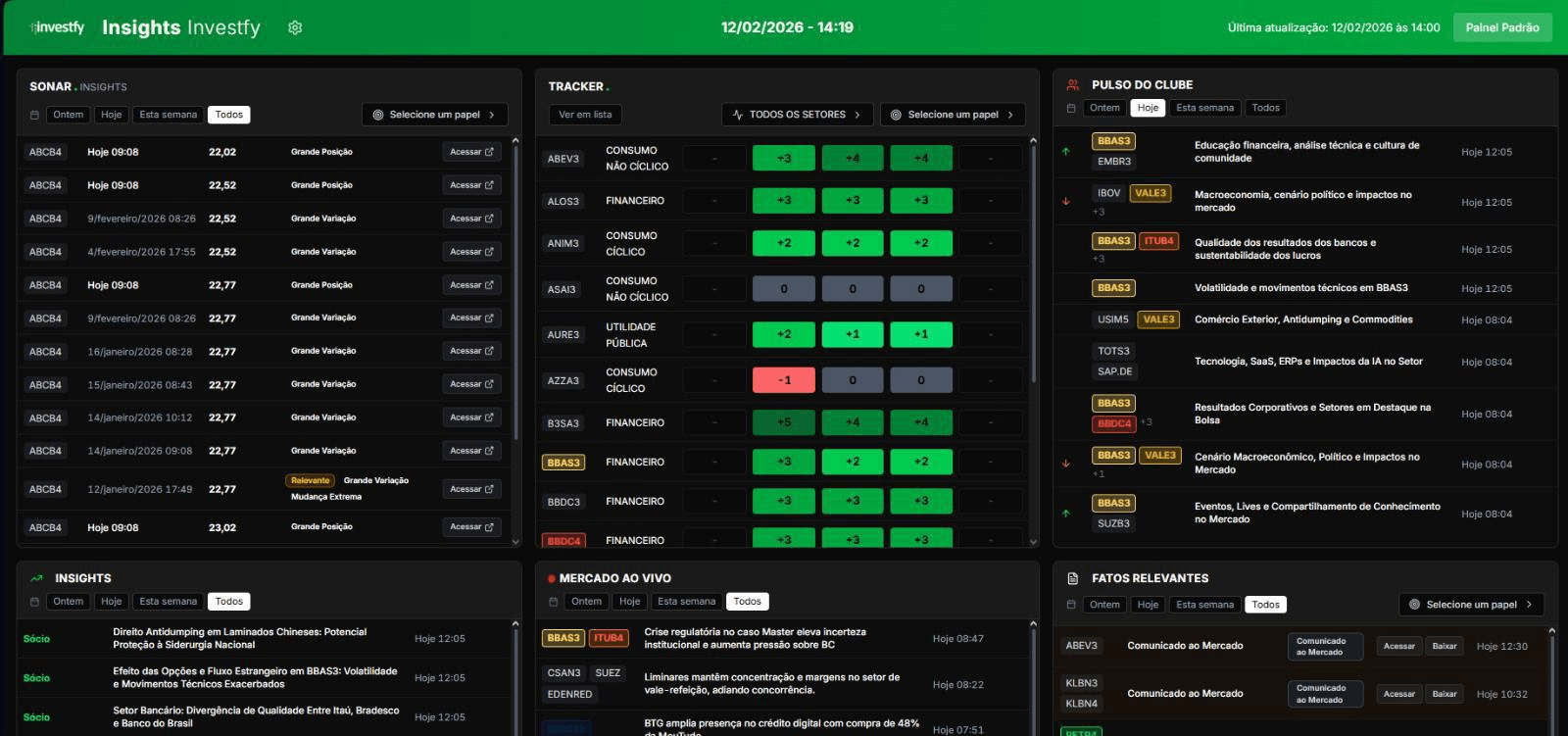1568x736 pixels.
Task: Click Baixar on ABEV3 Comunicado ao Mercado
Action: (1445, 646)
